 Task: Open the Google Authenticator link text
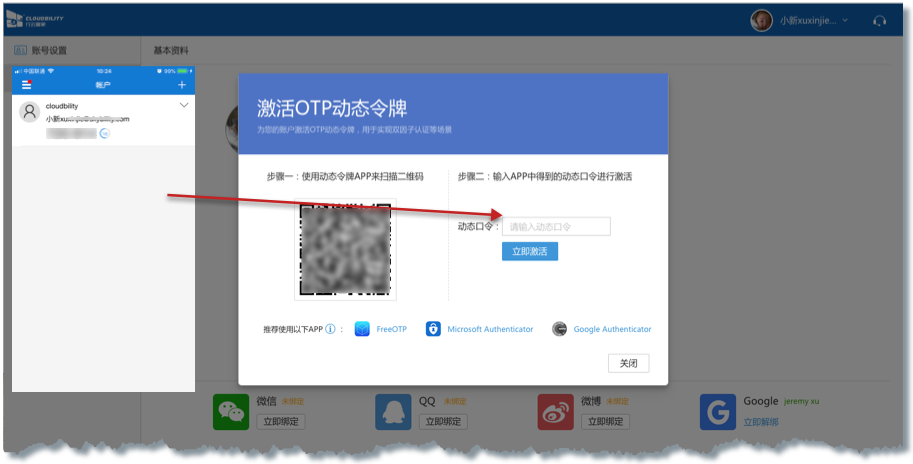[x=612, y=329]
